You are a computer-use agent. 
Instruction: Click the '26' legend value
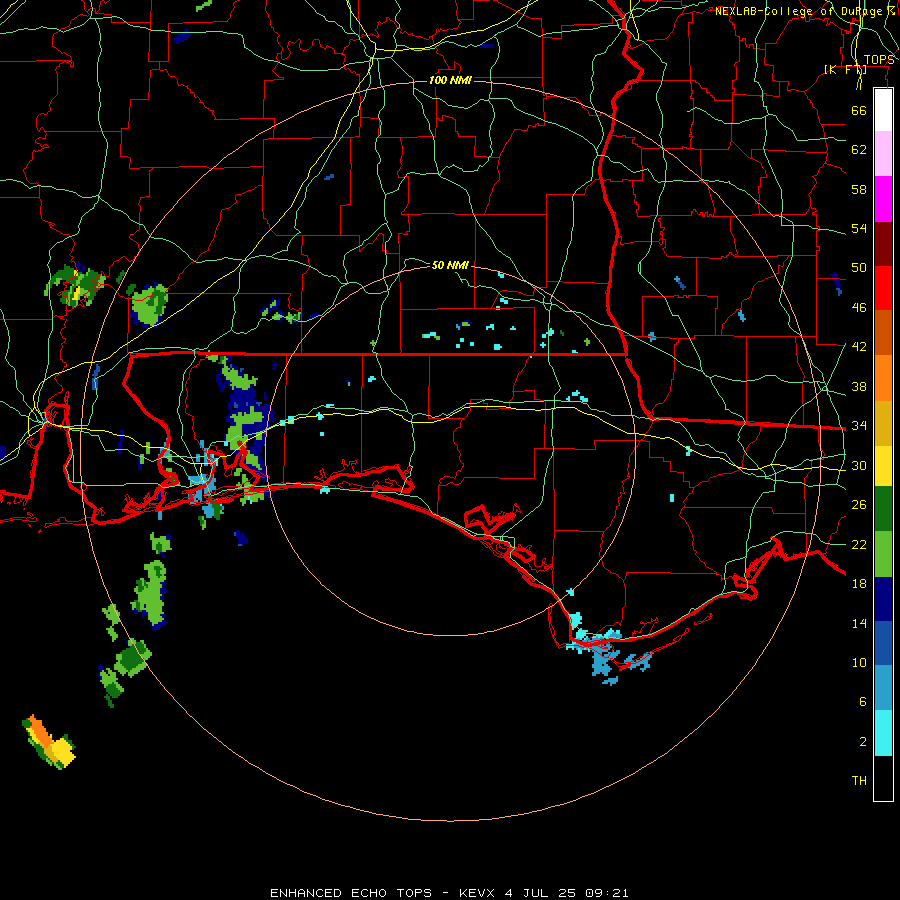pos(859,505)
